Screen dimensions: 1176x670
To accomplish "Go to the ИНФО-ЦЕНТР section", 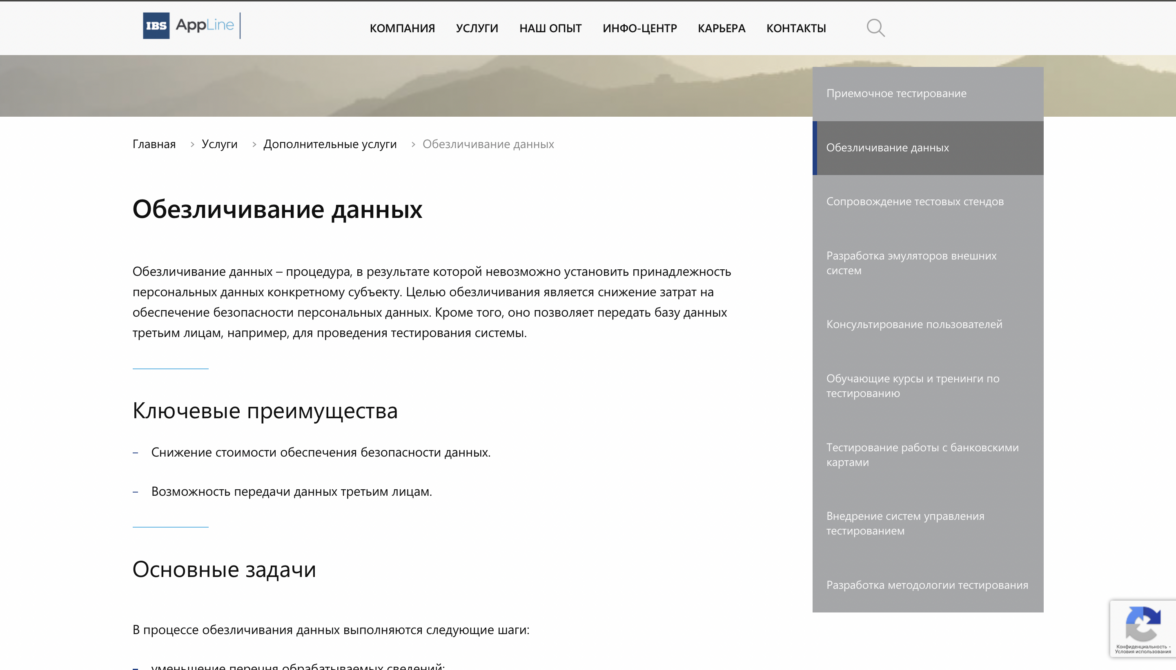I will pos(640,29).
